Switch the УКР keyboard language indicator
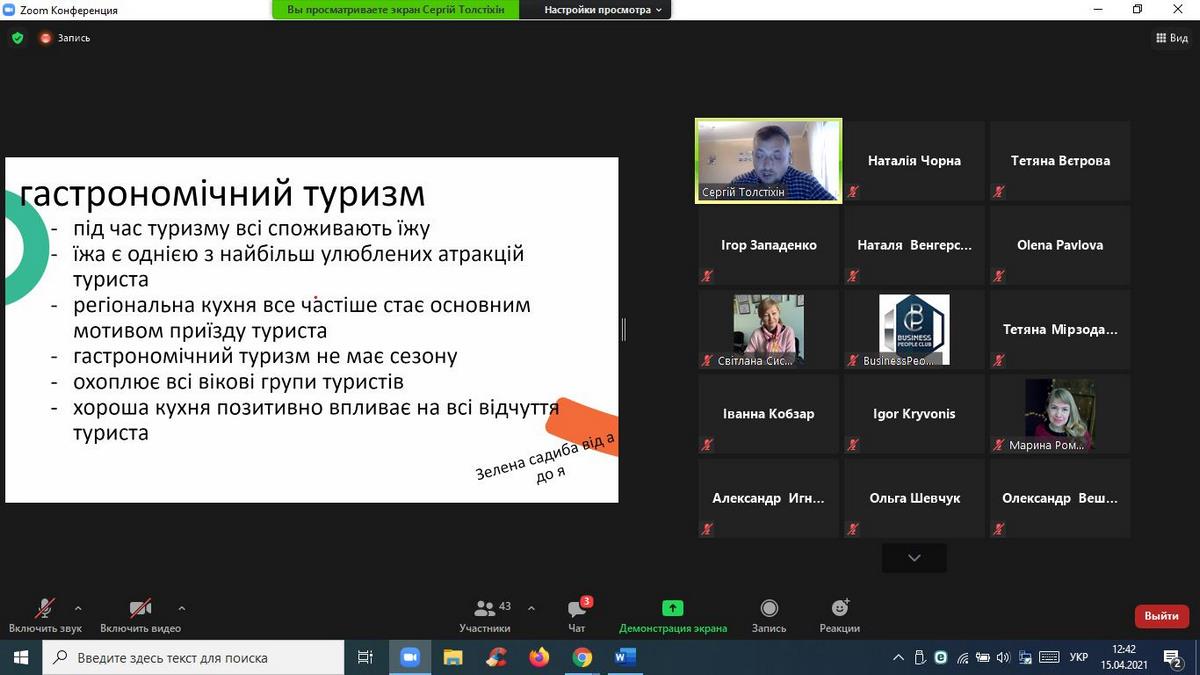The height and width of the screenshot is (675, 1200). [1078, 657]
